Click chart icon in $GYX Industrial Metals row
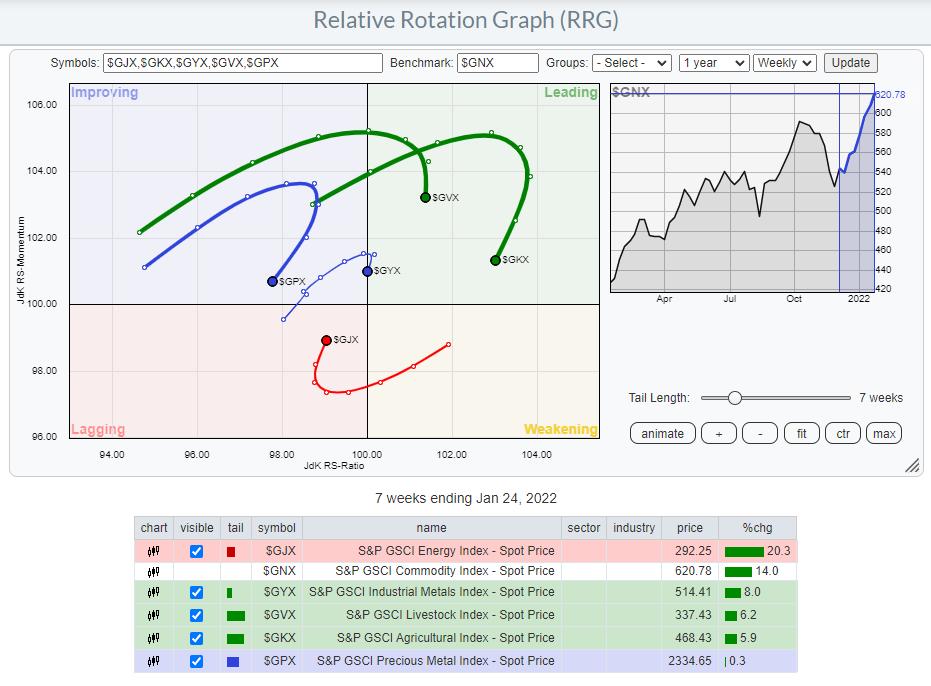 point(154,593)
